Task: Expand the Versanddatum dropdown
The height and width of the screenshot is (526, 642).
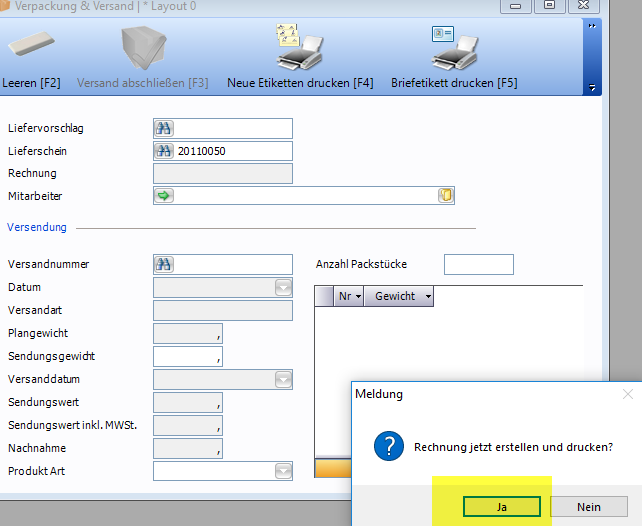Action: [x=283, y=380]
